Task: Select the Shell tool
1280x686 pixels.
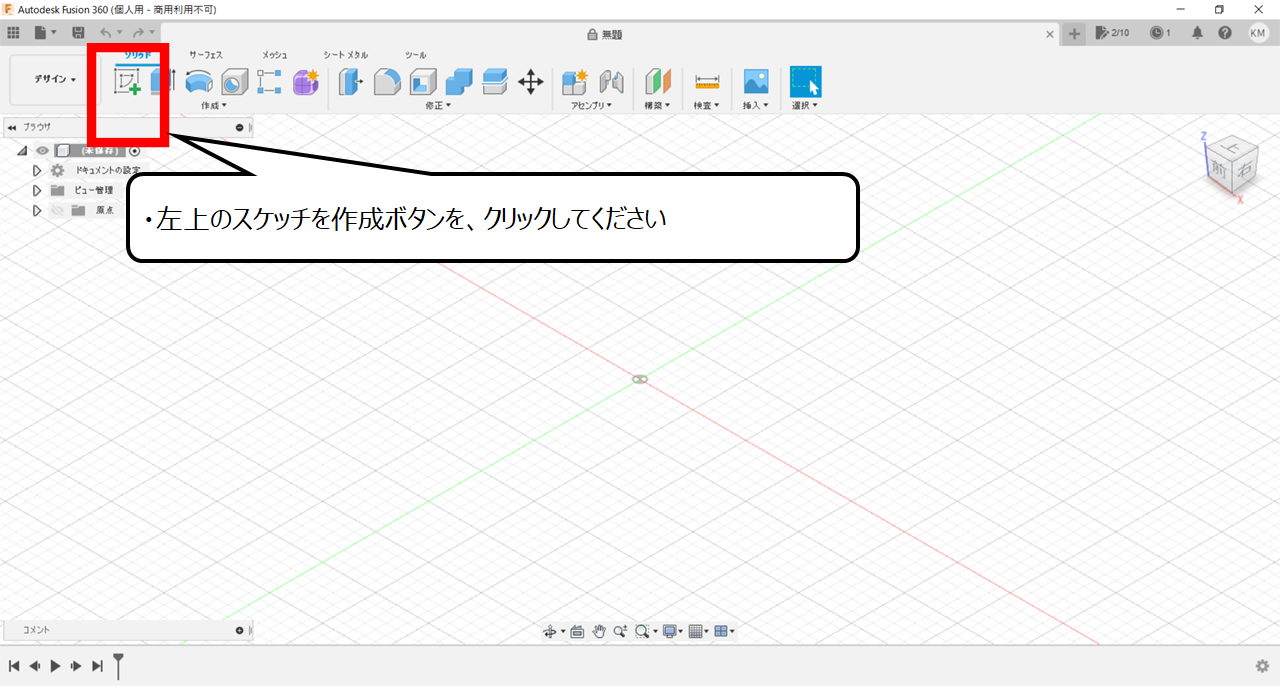Action: pyautogui.click(x=423, y=82)
